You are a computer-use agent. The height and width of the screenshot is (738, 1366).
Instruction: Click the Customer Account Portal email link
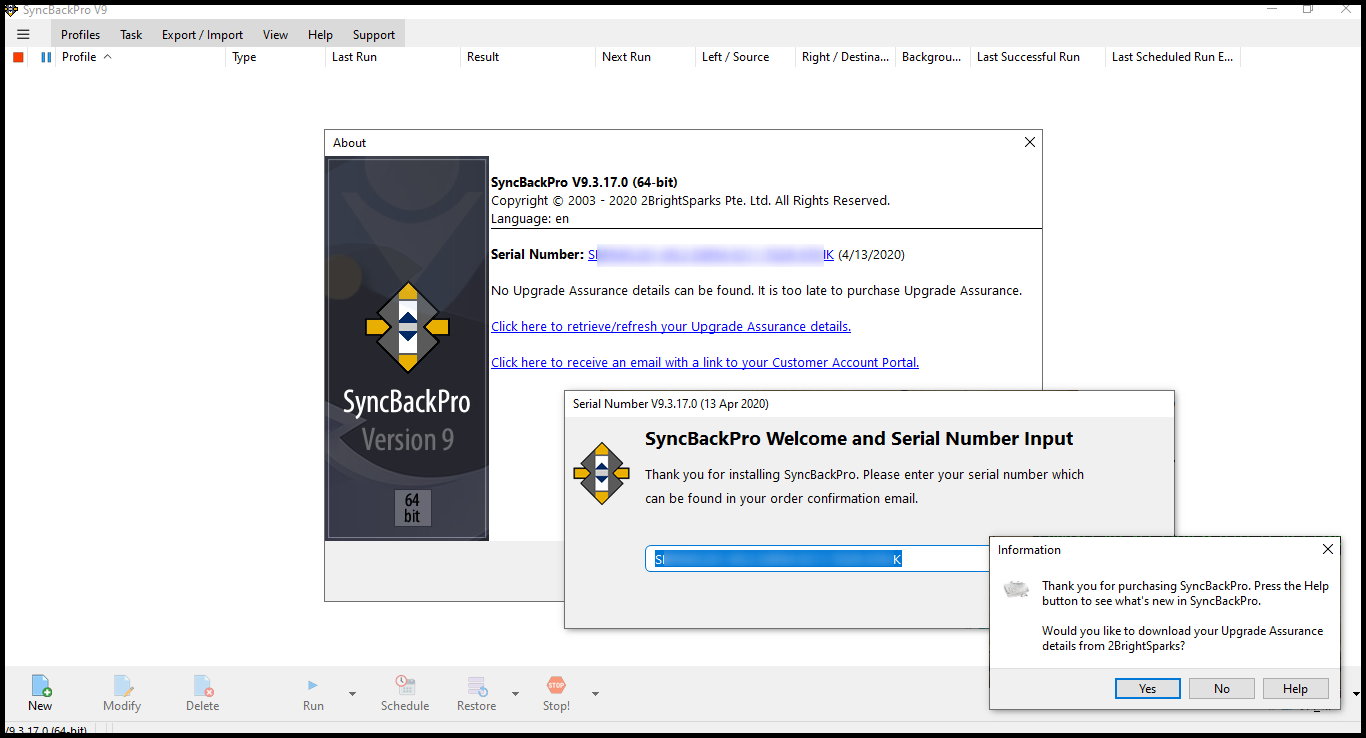705,363
